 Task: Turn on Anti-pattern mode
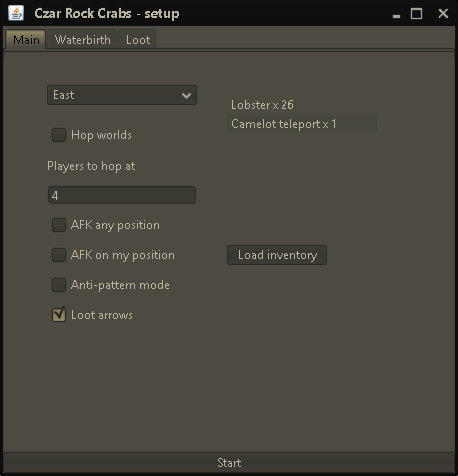(x=59, y=285)
